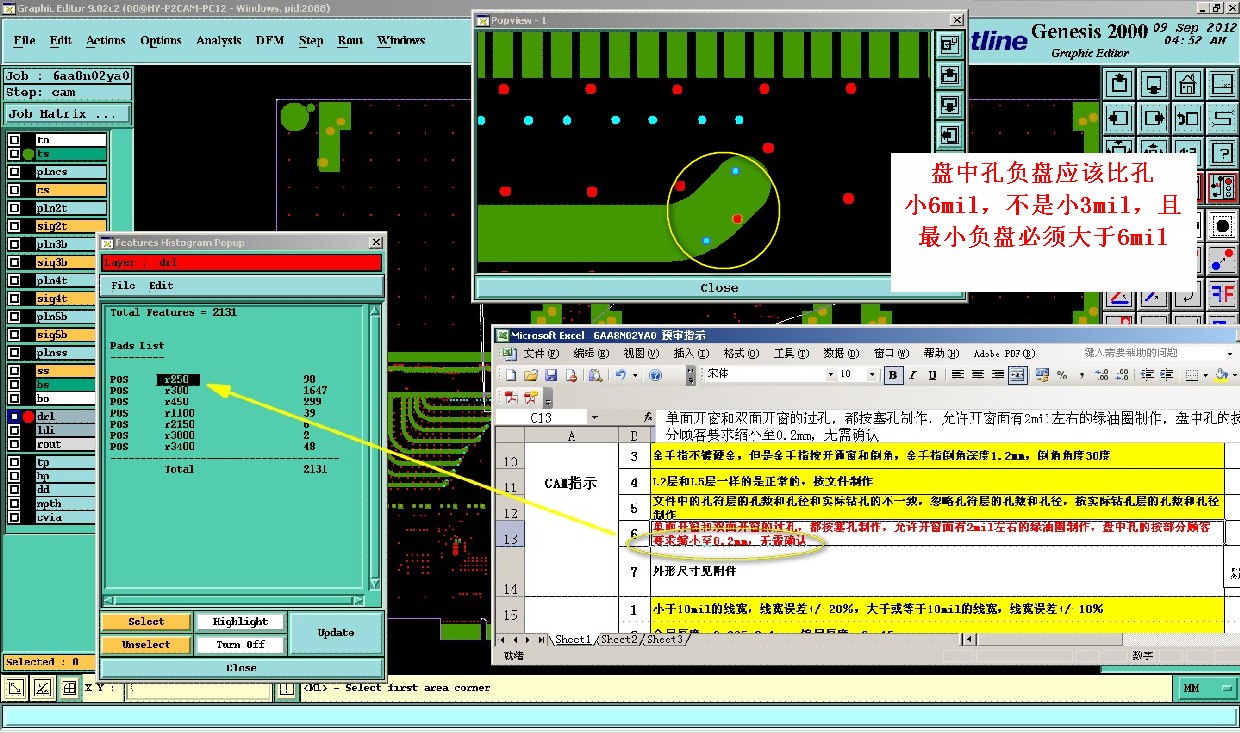Click the undo-zoom previous view icon
The image size is (1240, 733).
click(1187, 118)
